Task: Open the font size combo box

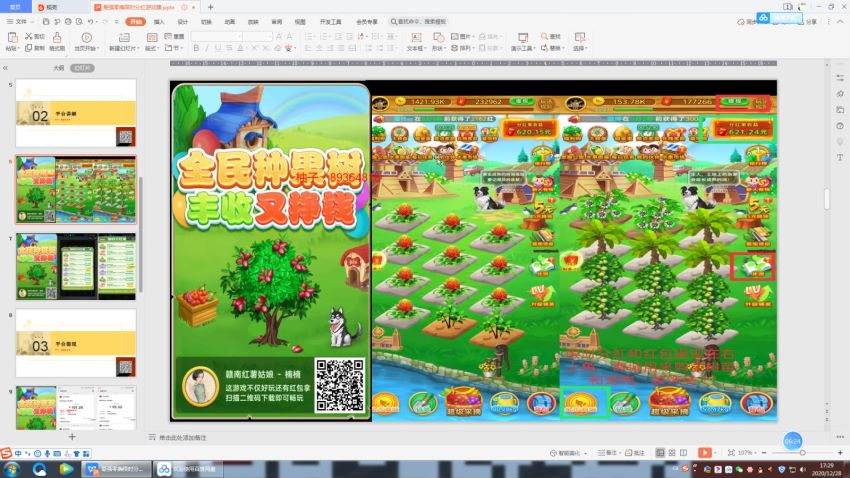Action: (x=257, y=36)
